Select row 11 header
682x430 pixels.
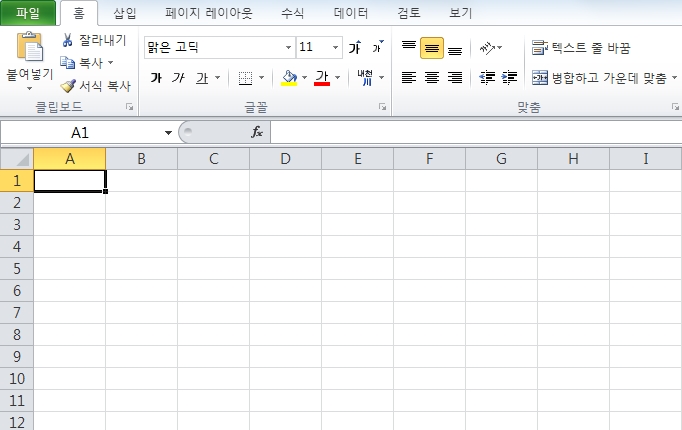[x=17, y=400]
